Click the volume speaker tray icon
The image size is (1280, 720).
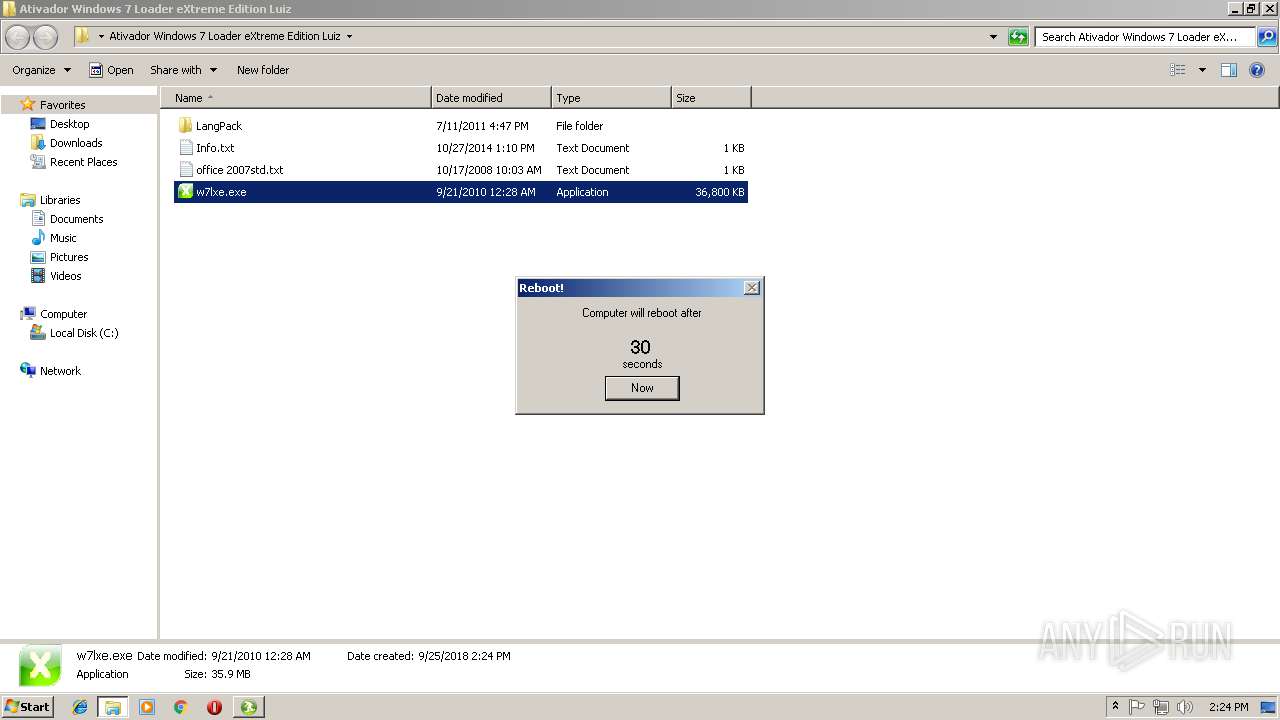click(x=1185, y=707)
